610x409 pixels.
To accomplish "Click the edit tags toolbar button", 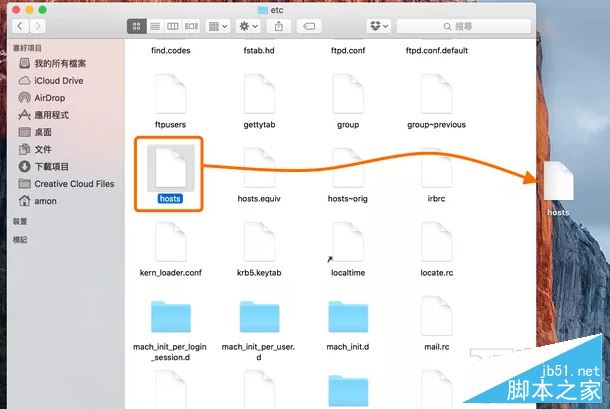I will coord(309,26).
